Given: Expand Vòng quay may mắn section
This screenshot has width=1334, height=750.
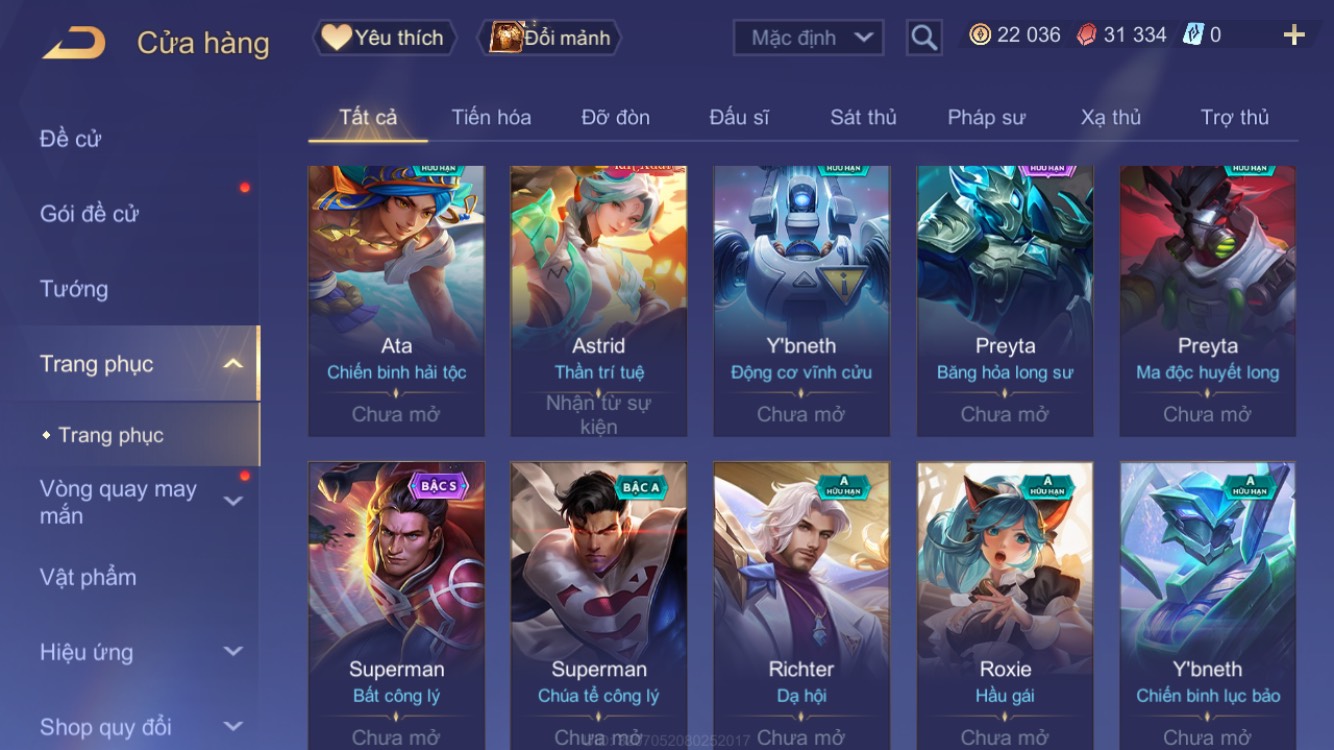Looking at the screenshot, I should point(233,501).
